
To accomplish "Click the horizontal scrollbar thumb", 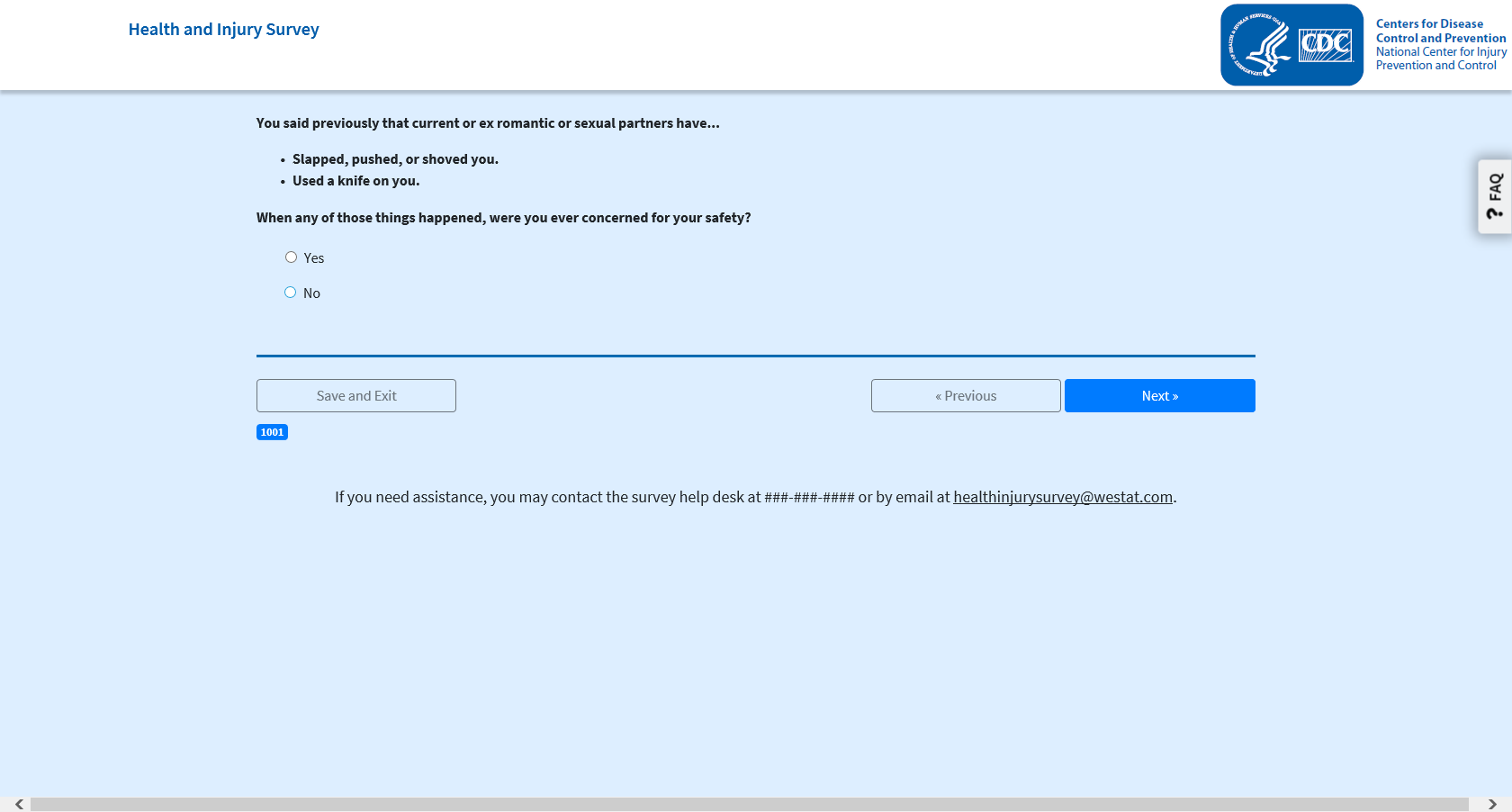I will click(x=749, y=804).
